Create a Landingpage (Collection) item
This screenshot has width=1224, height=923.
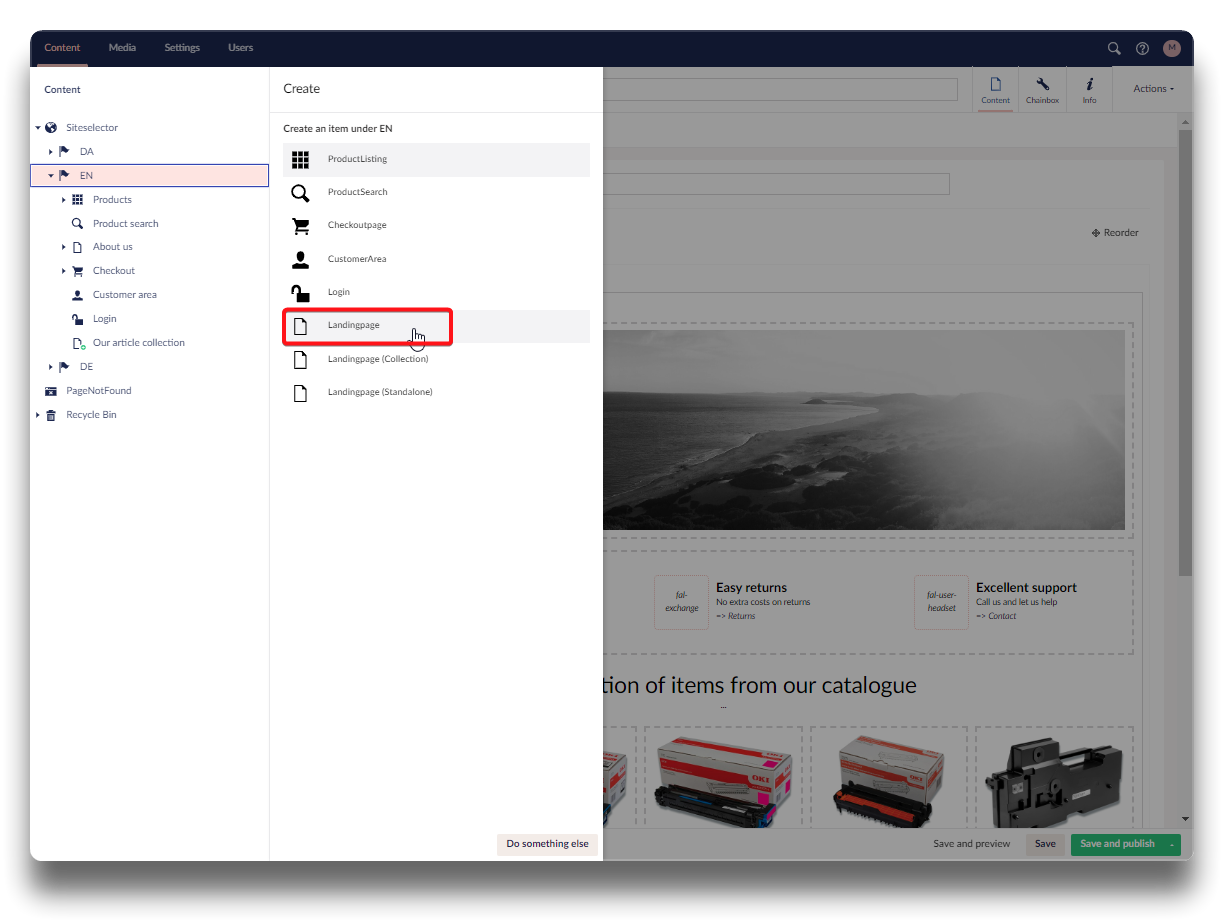[377, 359]
